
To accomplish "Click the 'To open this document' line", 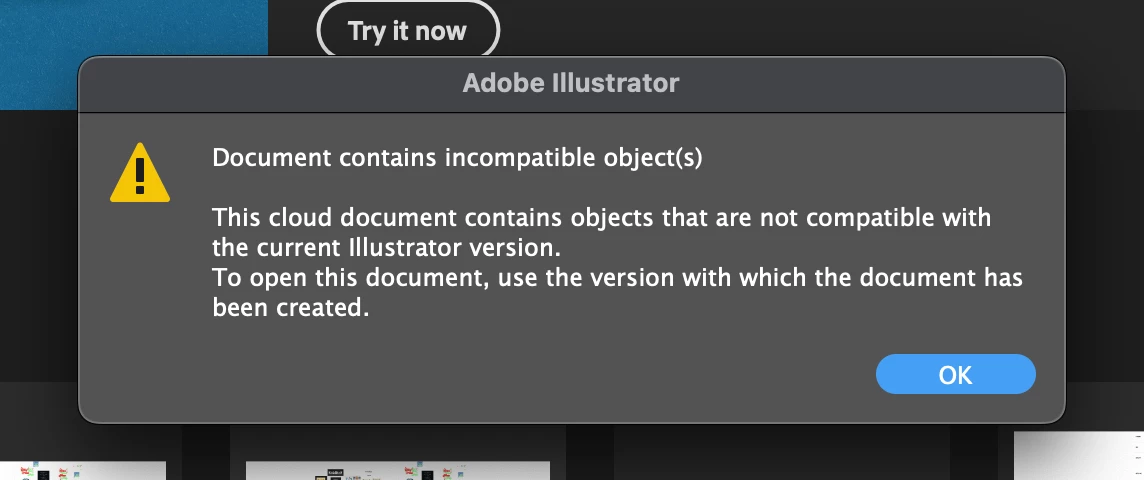I will (x=617, y=277).
